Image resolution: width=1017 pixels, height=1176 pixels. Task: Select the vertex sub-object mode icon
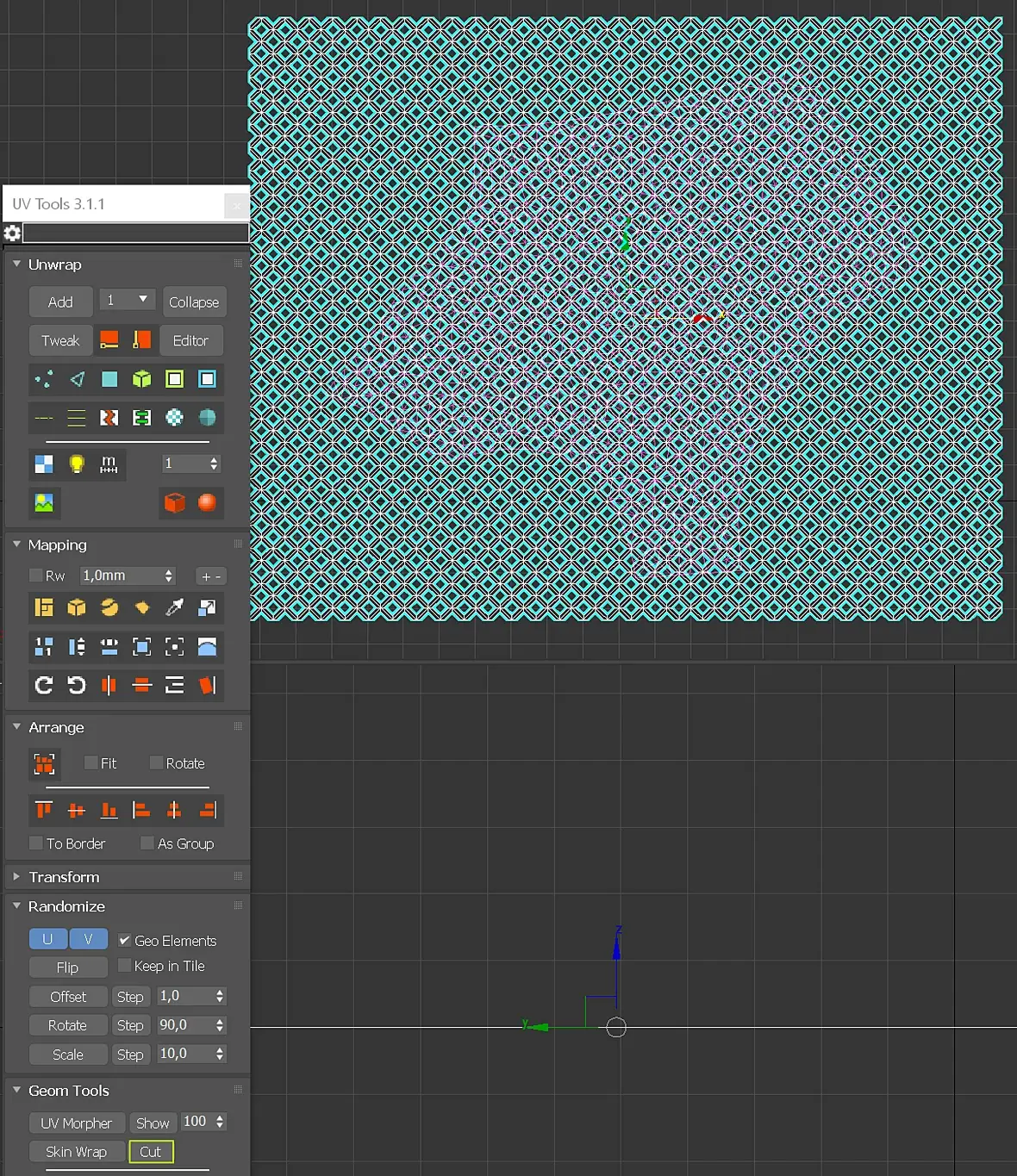pyautogui.click(x=44, y=379)
